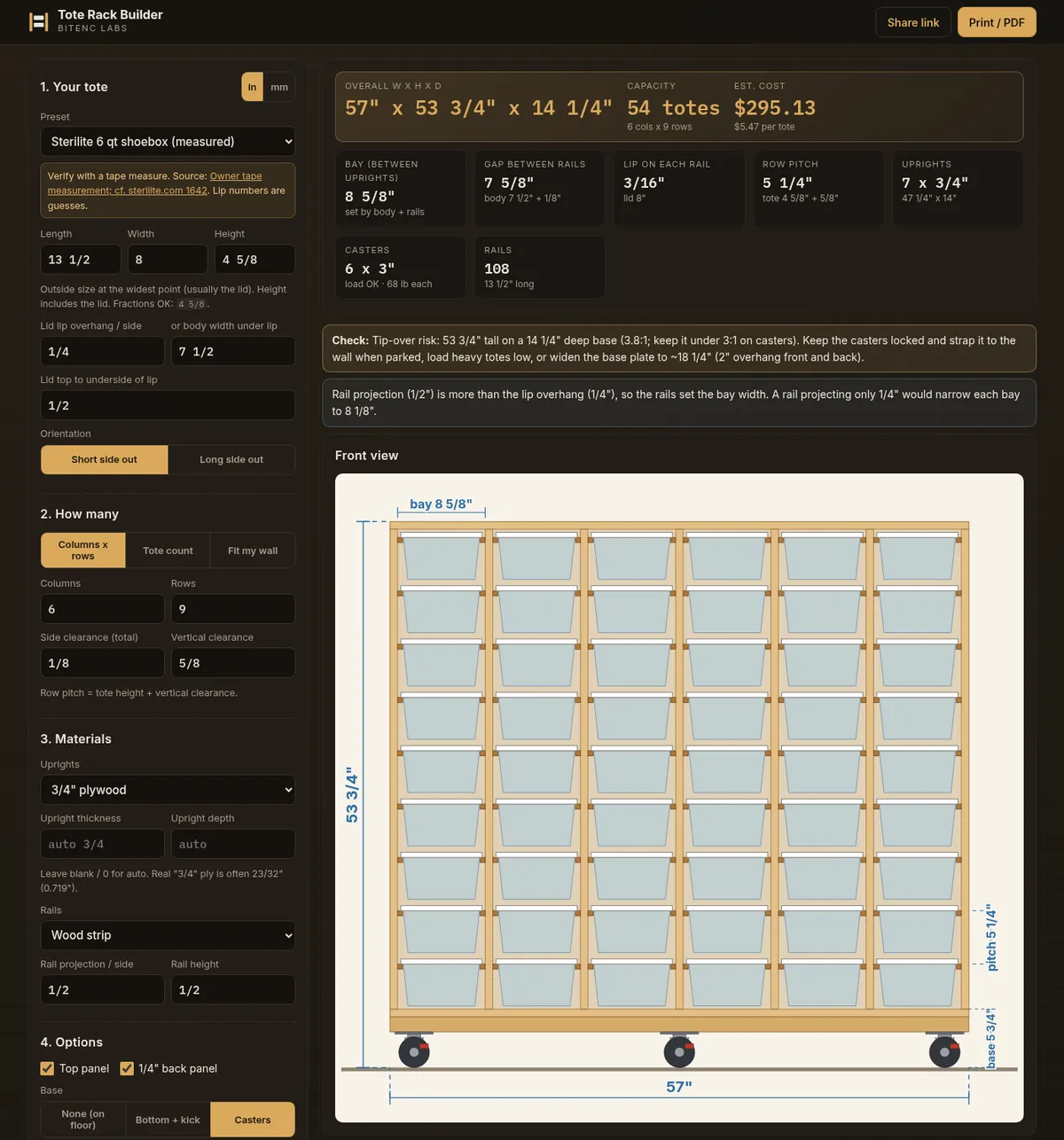This screenshot has width=1064, height=1140.
Task: Toggle the Top panel checkbox
Action: click(47, 1068)
